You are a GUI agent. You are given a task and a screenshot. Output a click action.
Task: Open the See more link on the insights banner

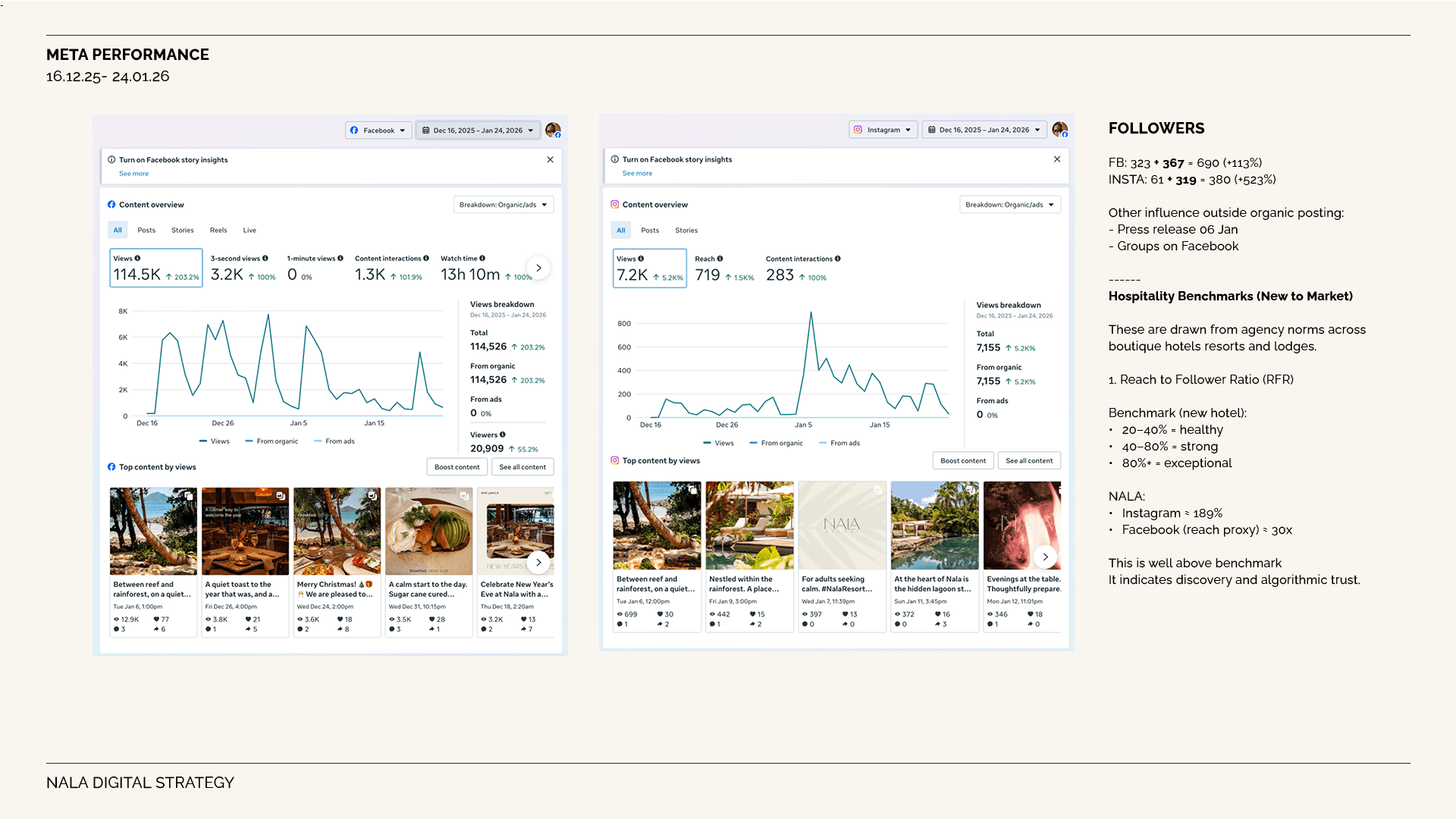click(133, 173)
